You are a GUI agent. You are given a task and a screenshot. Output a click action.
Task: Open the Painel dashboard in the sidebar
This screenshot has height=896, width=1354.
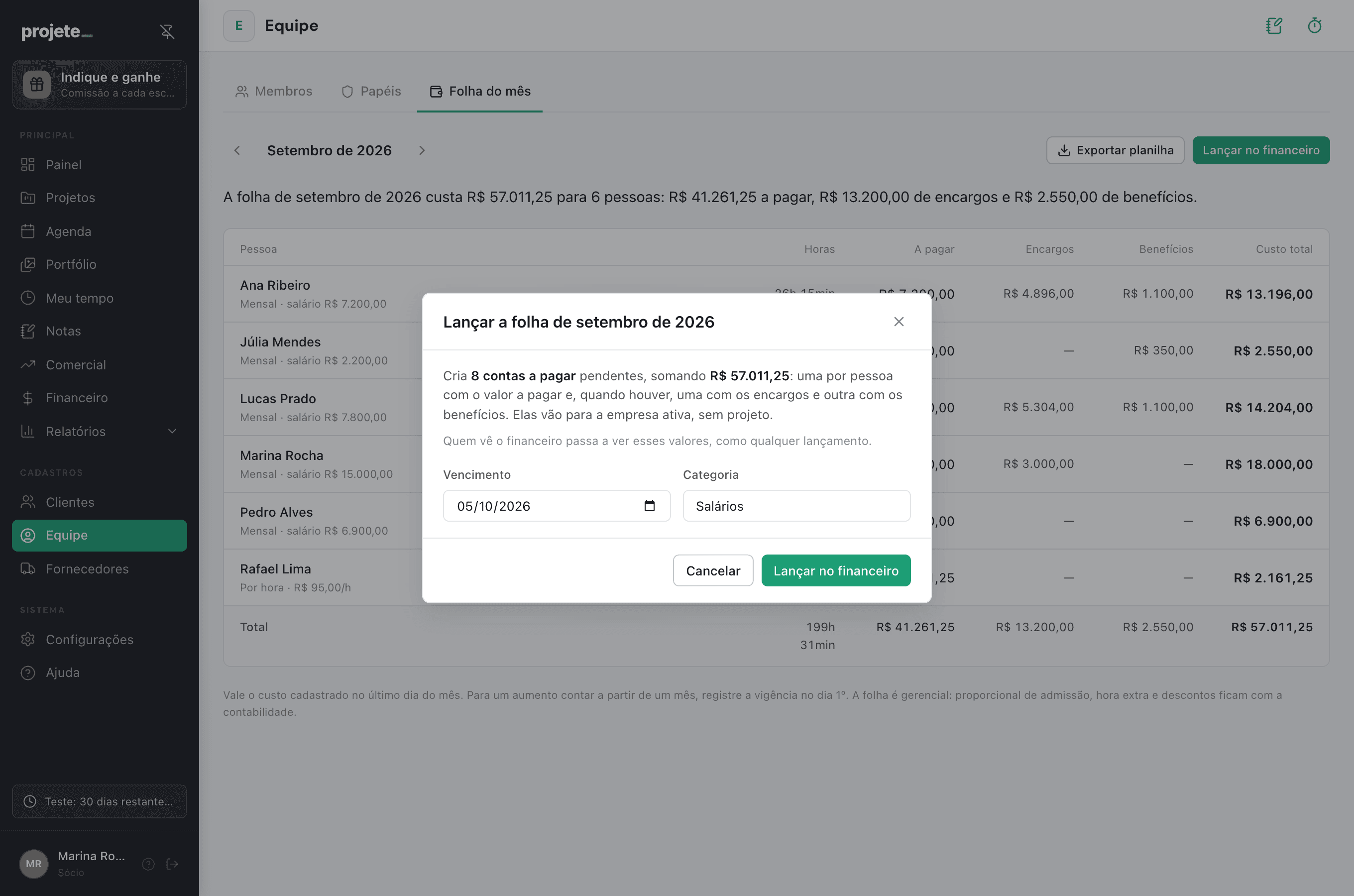tap(100, 165)
